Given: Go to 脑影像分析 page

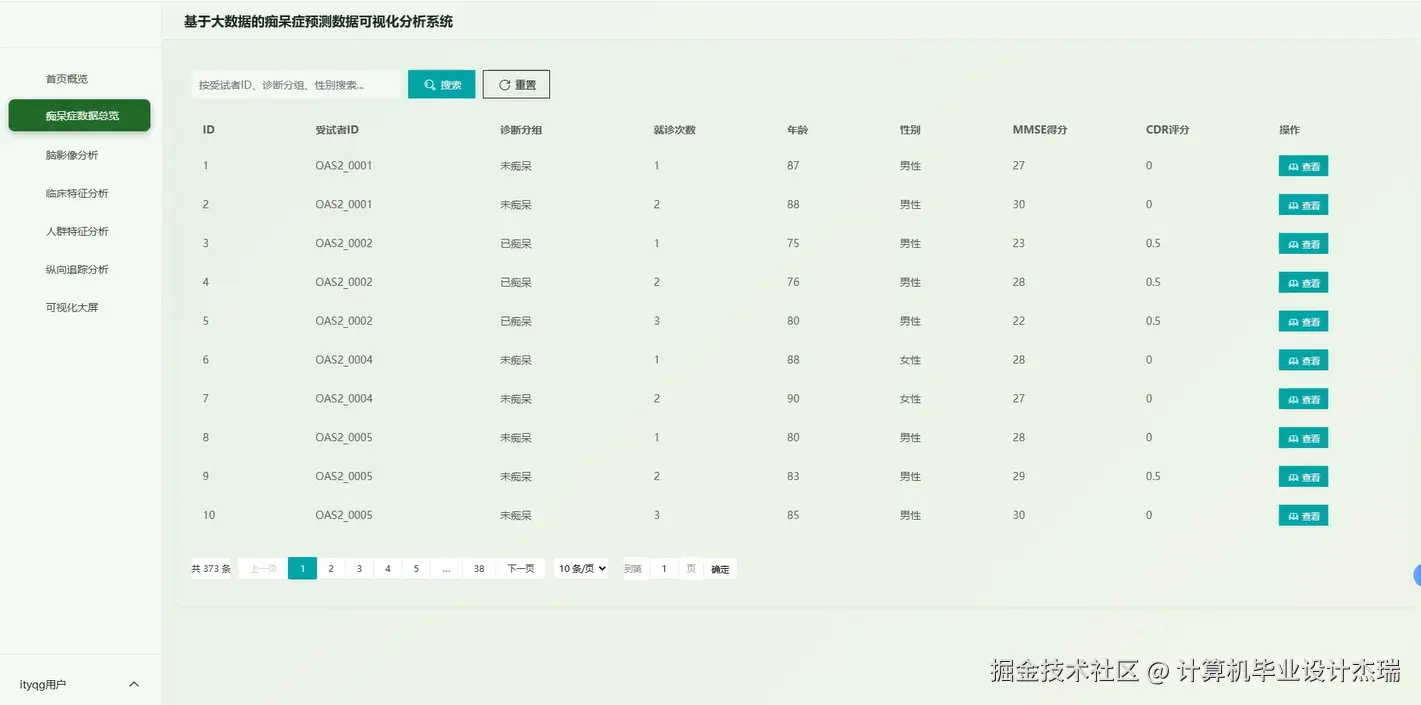Looking at the screenshot, I should coord(72,155).
